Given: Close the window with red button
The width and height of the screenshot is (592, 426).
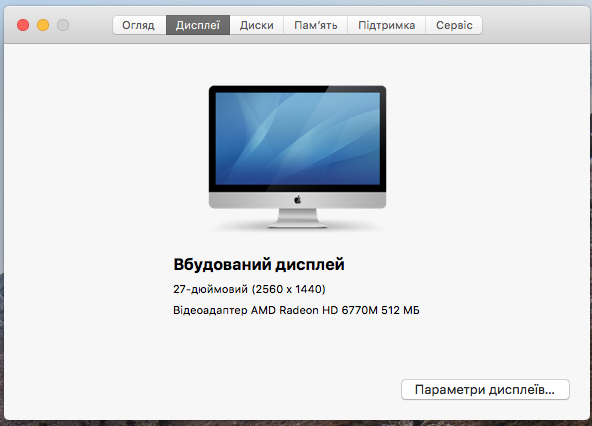Looking at the screenshot, I should [23, 25].
